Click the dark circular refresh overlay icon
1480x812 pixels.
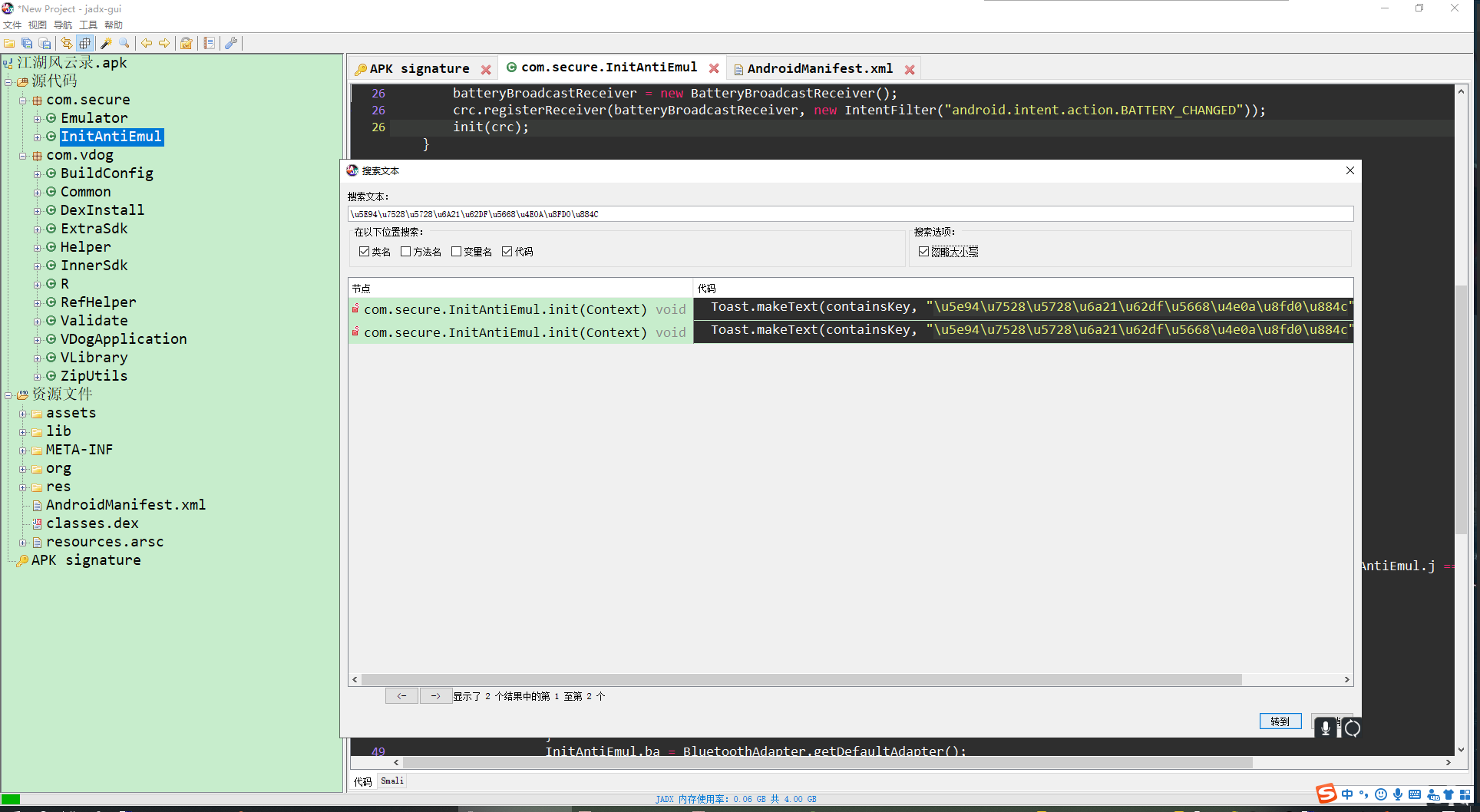click(x=1353, y=728)
